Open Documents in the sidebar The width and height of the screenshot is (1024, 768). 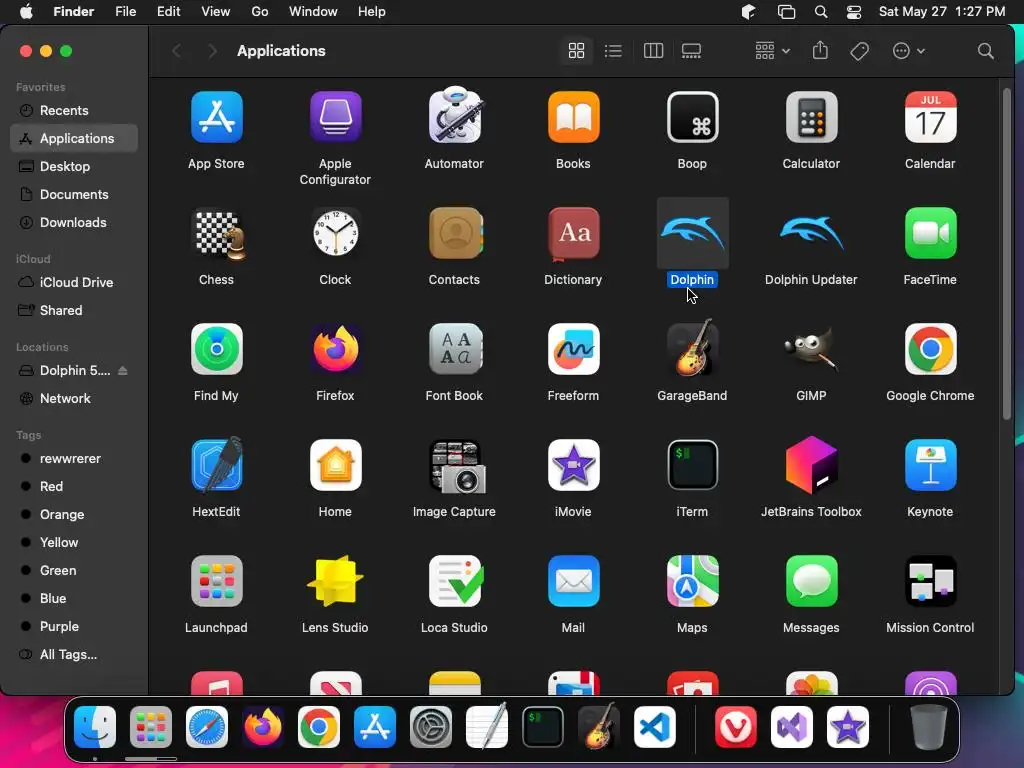pyautogui.click(x=74, y=195)
